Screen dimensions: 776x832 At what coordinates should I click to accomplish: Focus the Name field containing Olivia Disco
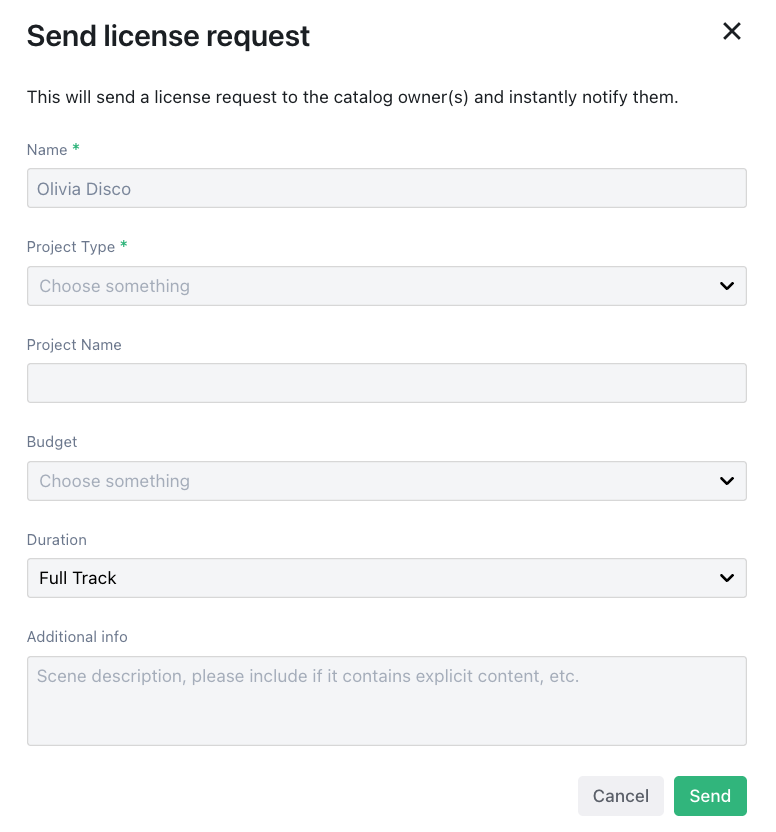pos(386,188)
